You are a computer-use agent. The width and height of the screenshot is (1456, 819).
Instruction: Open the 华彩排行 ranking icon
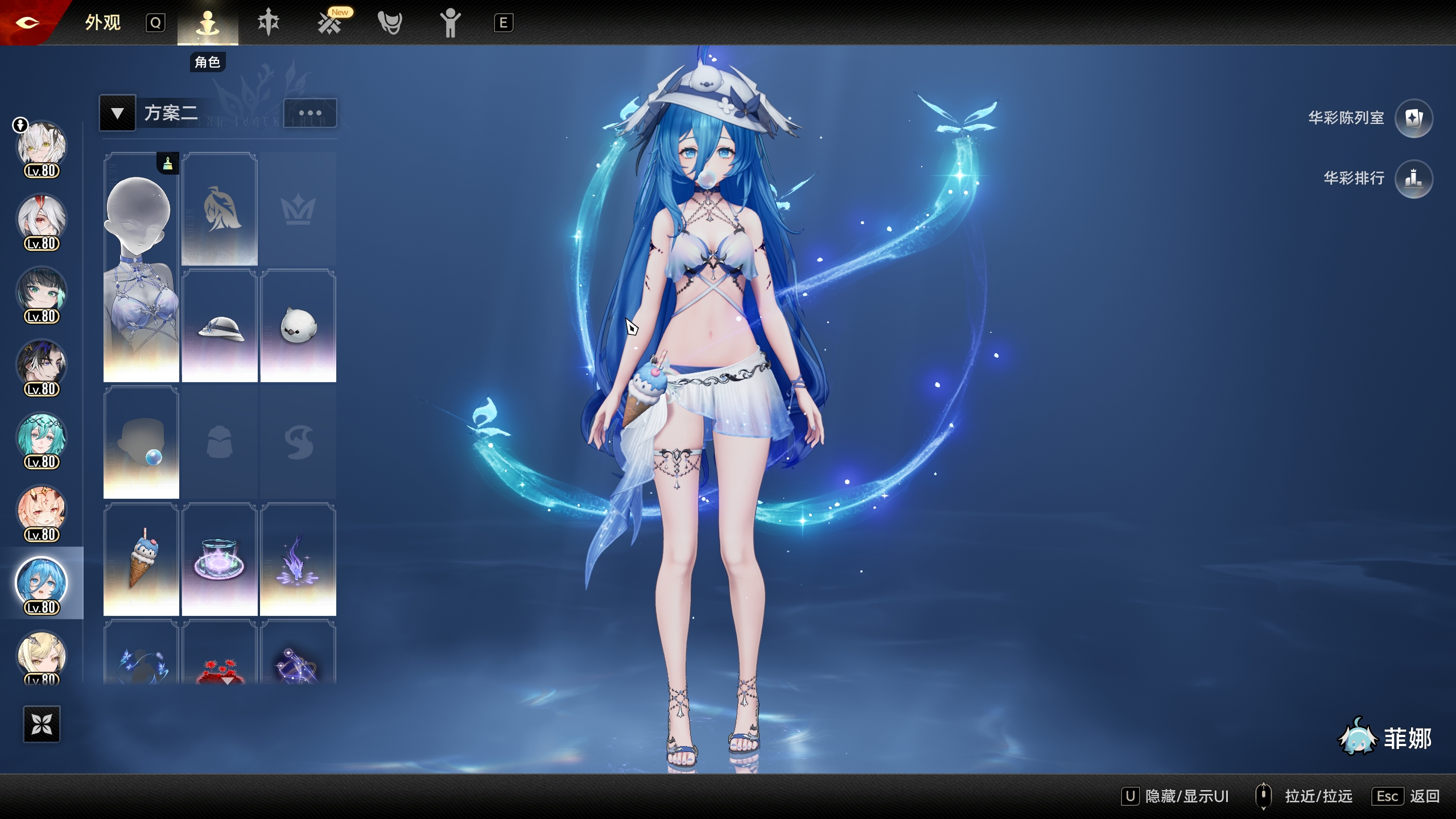coord(1413,179)
